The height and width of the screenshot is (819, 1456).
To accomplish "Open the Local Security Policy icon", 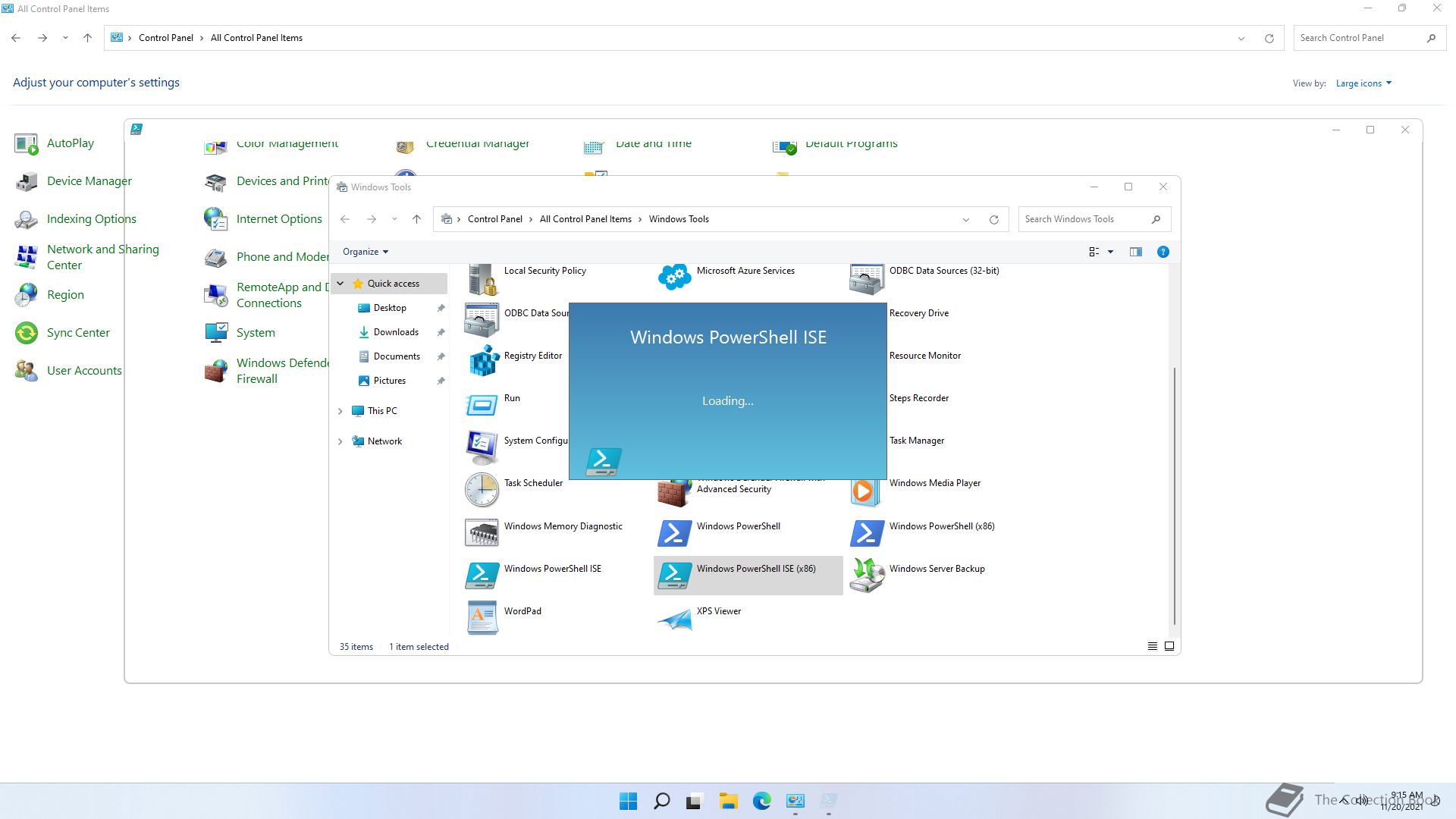I will click(x=482, y=279).
